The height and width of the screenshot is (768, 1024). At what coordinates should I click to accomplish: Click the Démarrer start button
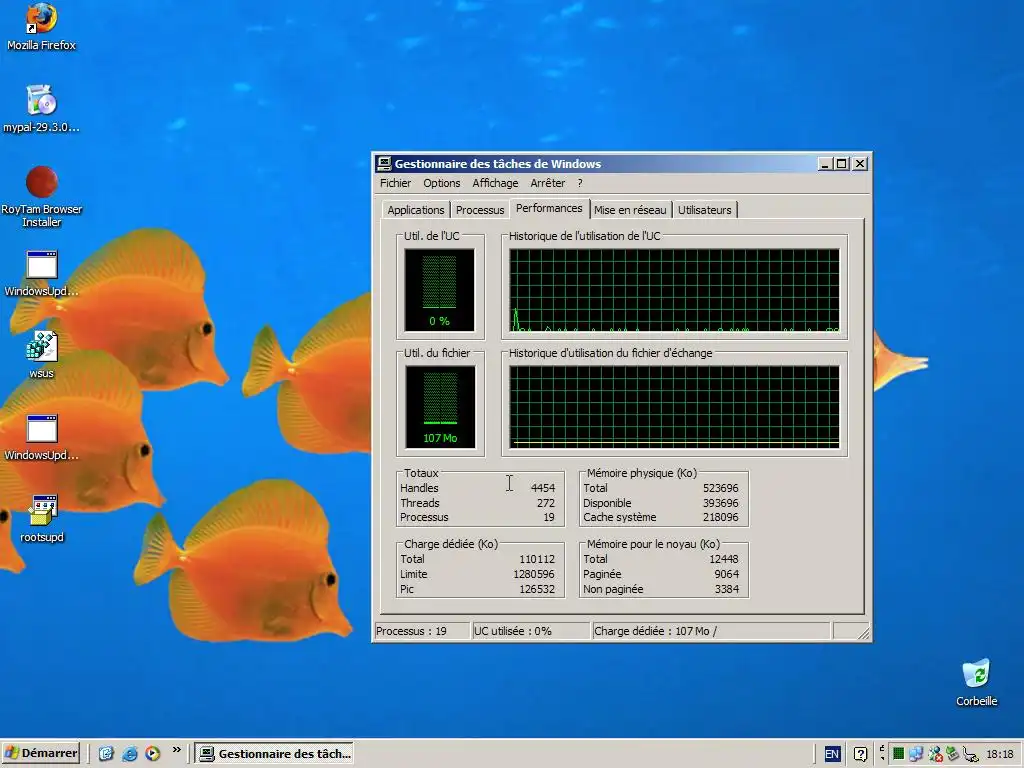pos(40,754)
